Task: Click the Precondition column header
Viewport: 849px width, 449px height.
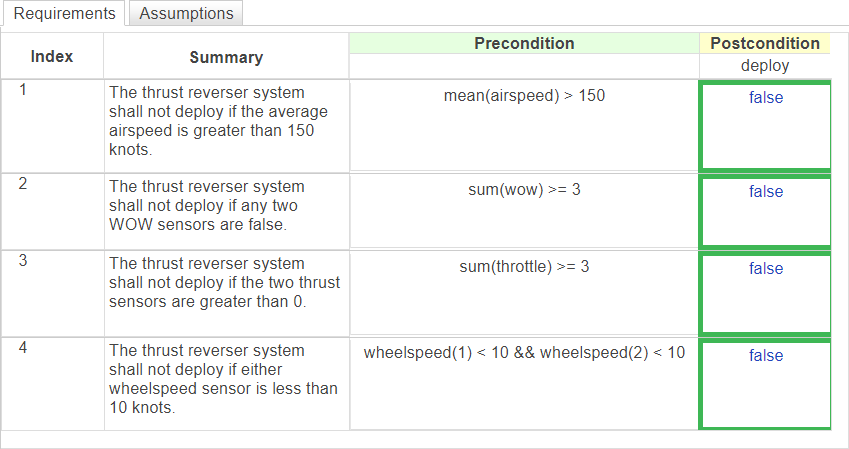Action: [x=524, y=43]
